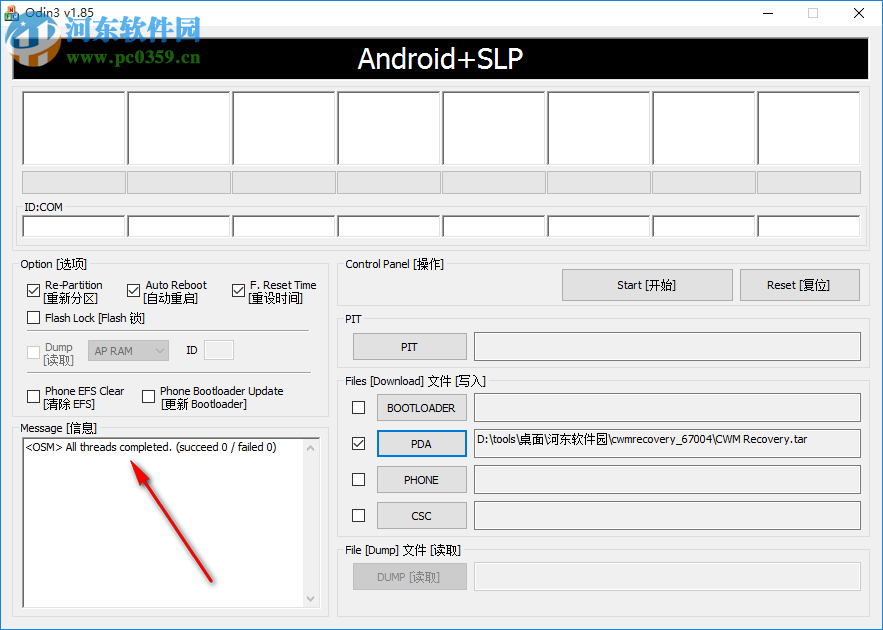Enable the Flash Lock option
This screenshot has height=630, width=883.
point(33,318)
